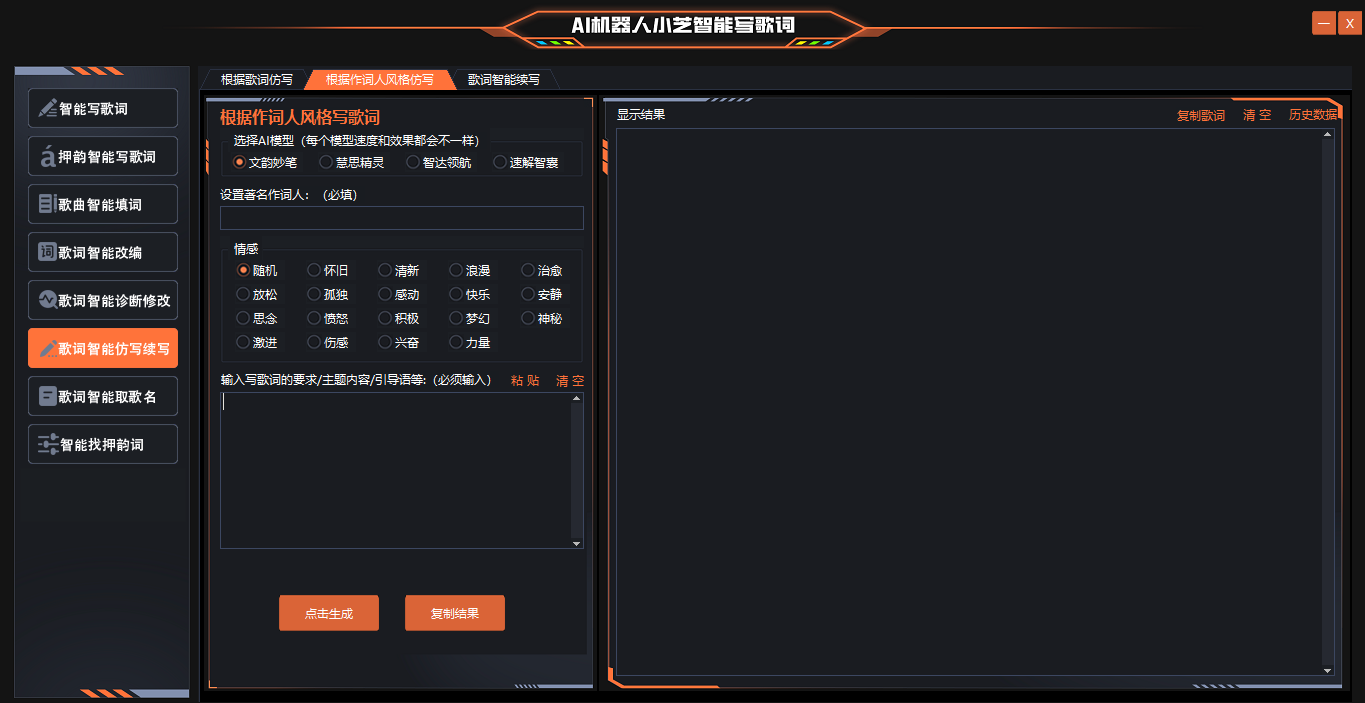The height and width of the screenshot is (703, 1365).
Task: Switch to the 根据歌词仿写 tab
Action: pos(256,79)
